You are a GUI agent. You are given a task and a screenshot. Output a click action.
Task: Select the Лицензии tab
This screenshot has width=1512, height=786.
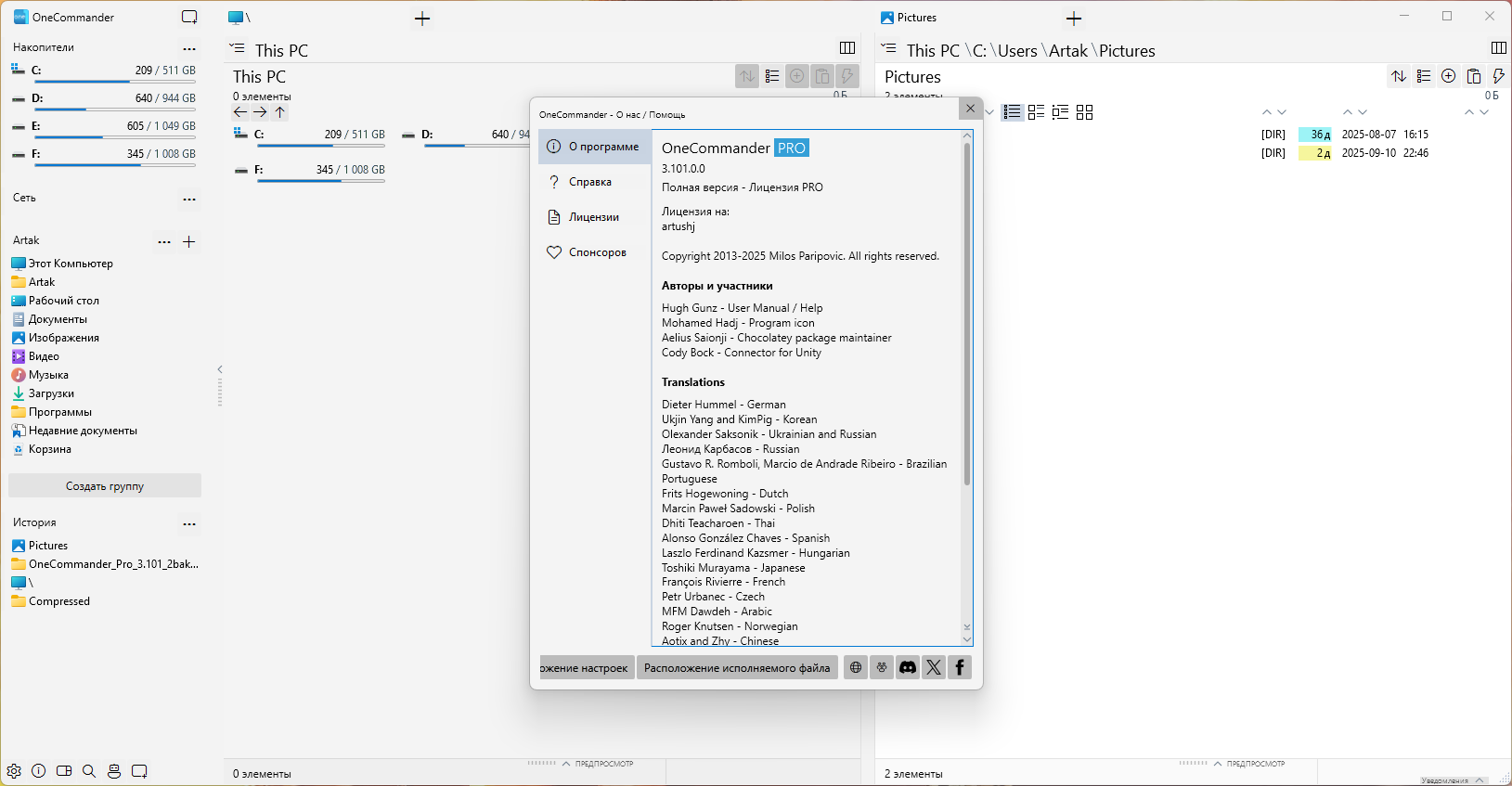click(x=595, y=217)
